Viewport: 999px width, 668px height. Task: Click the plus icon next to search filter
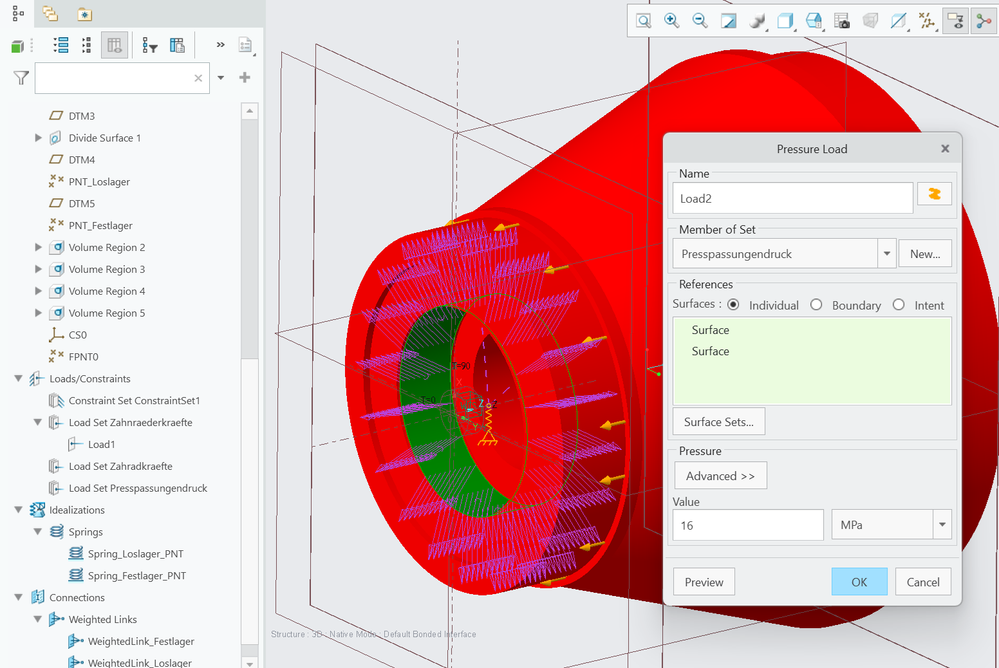click(x=244, y=78)
